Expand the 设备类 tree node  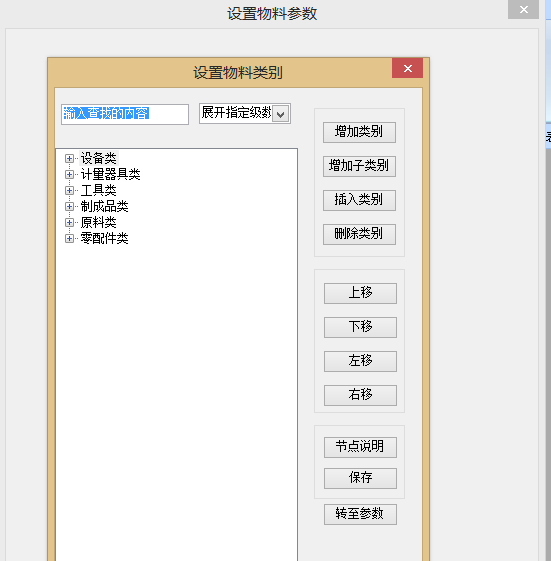pyautogui.click(x=69, y=158)
